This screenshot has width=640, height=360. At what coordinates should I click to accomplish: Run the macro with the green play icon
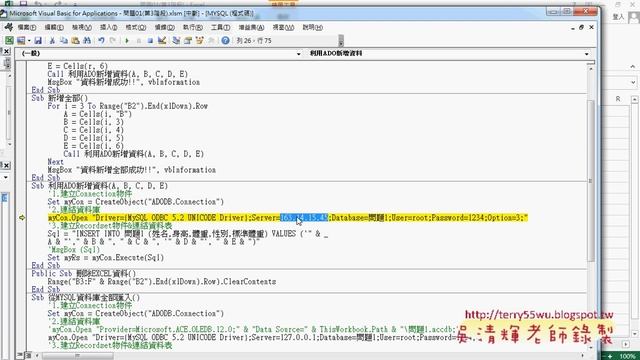[127, 40]
